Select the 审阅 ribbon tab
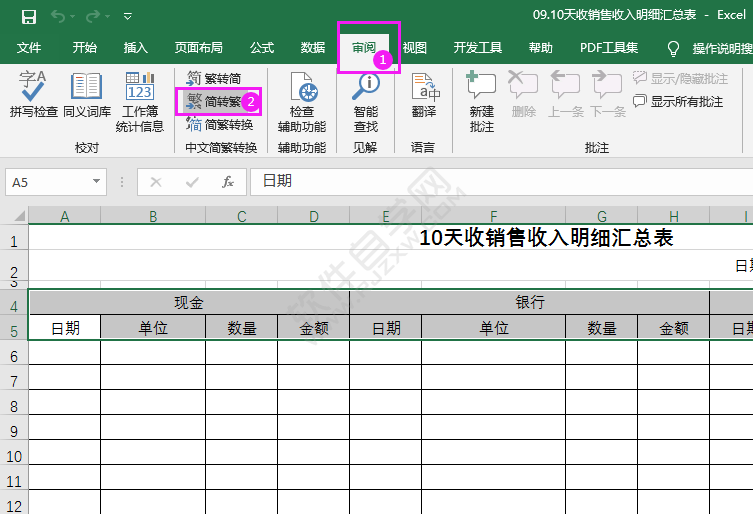This screenshot has width=753, height=514. point(364,48)
